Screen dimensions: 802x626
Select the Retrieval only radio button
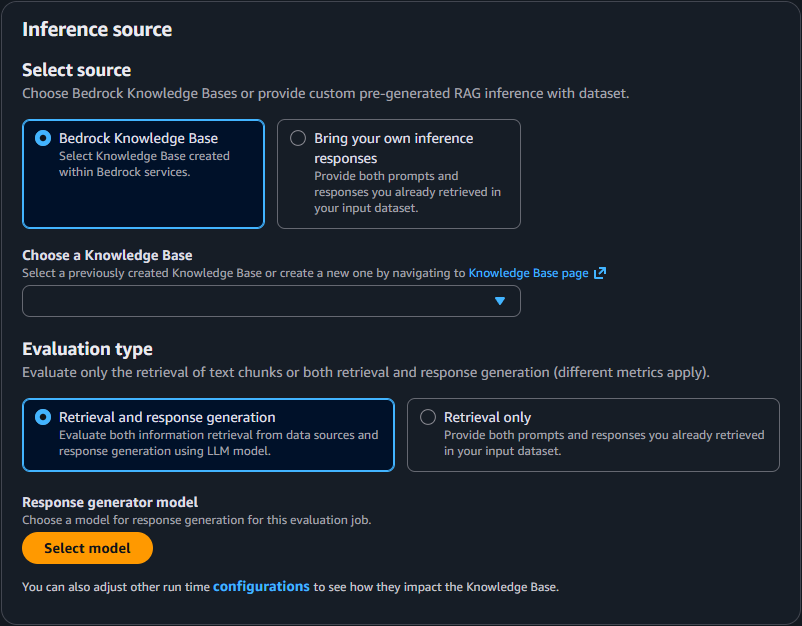[x=428, y=417]
